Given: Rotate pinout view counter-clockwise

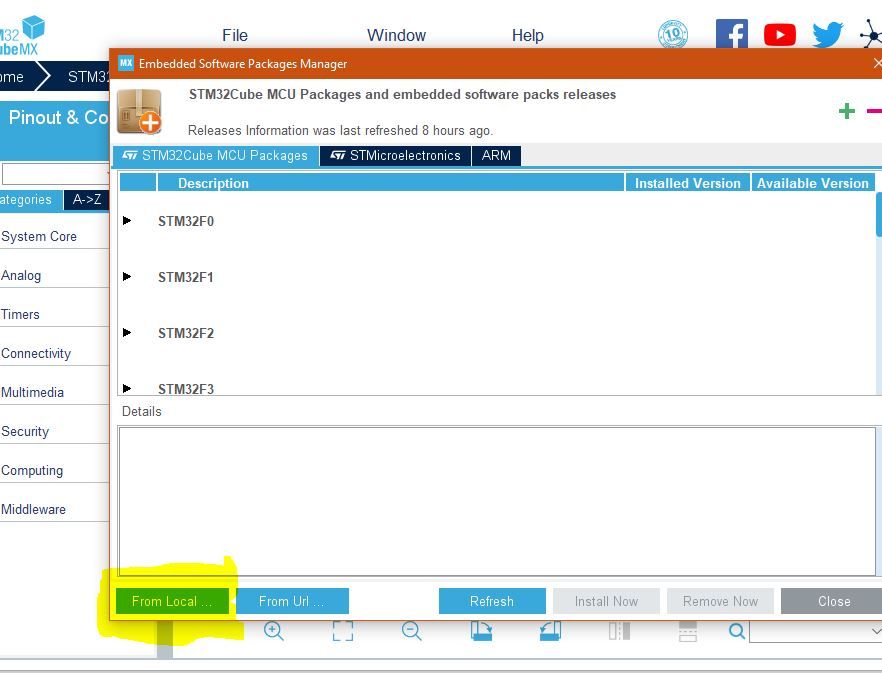Looking at the screenshot, I should coord(550,631).
